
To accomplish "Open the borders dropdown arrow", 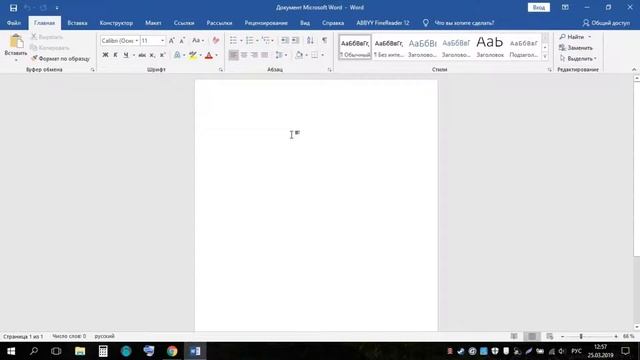I will tap(322, 55).
